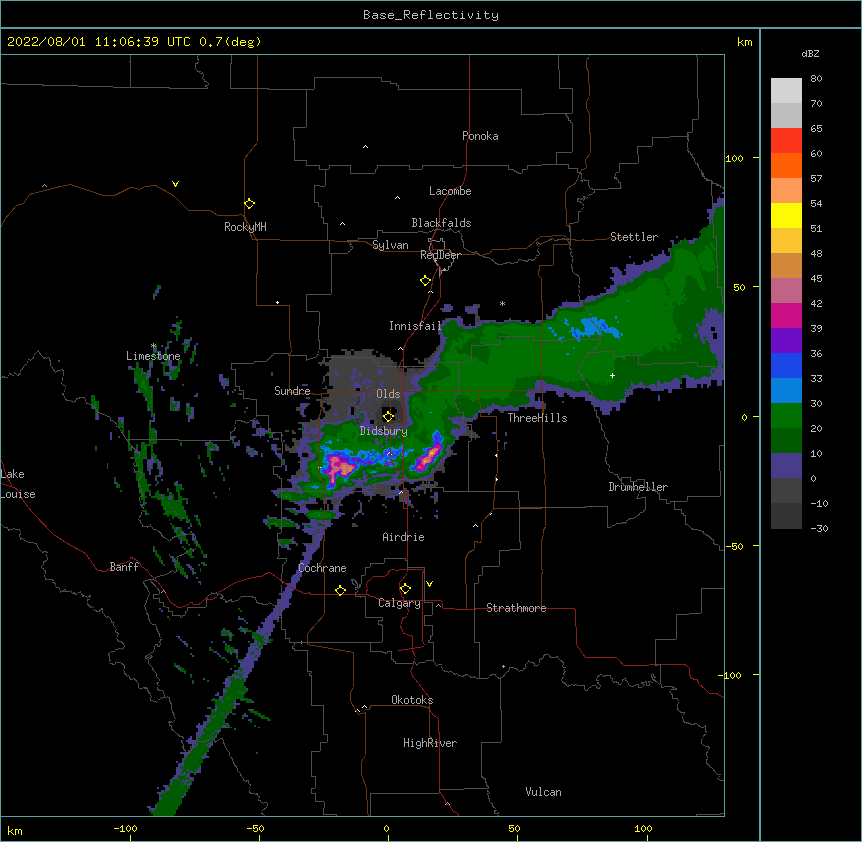Click the Ponoka city label
This screenshot has width=862, height=842.
click(x=480, y=136)
